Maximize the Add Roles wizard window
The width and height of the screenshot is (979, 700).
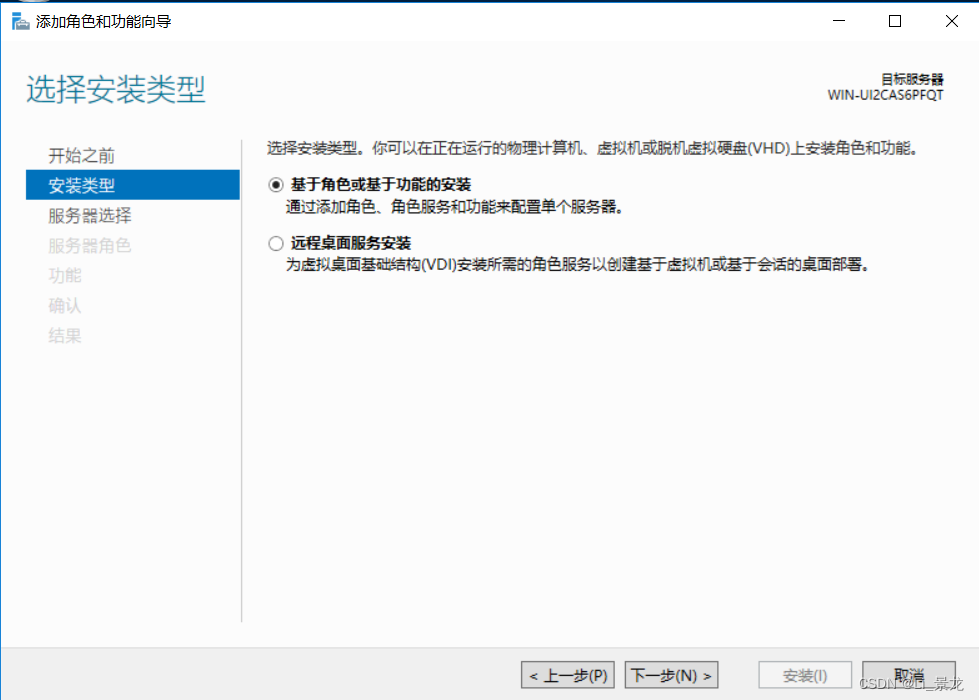coord(895,21)
